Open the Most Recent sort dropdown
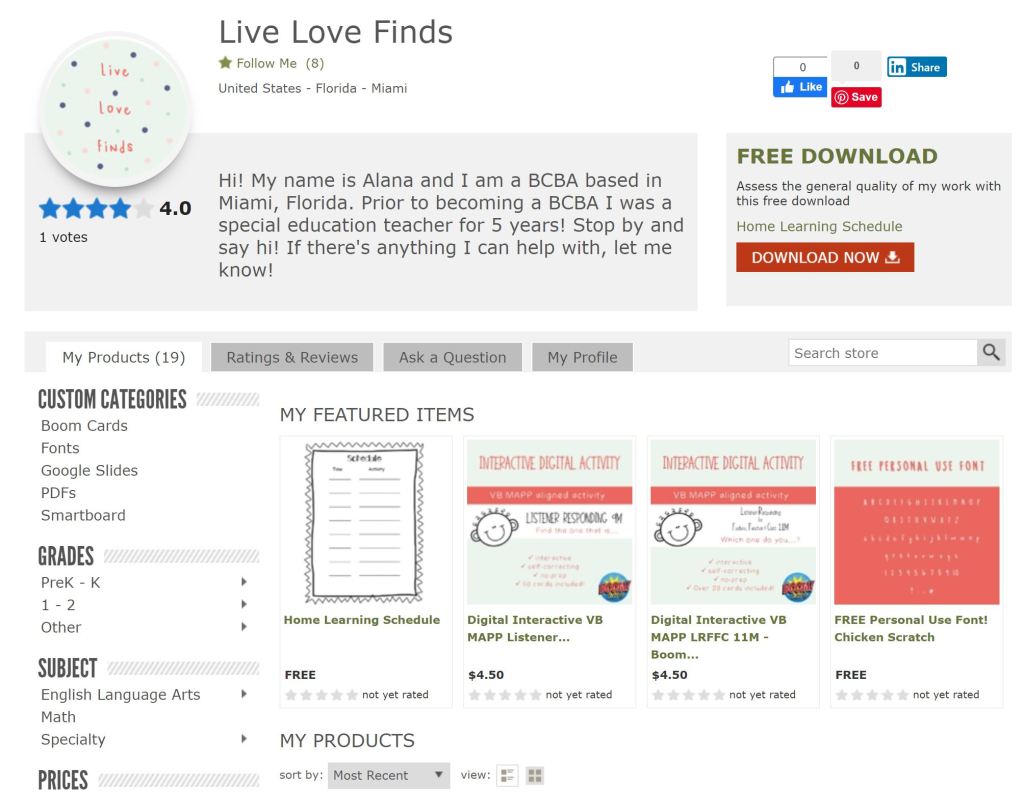Screen dimensions: 1024x792 click(x=389, y=775)
